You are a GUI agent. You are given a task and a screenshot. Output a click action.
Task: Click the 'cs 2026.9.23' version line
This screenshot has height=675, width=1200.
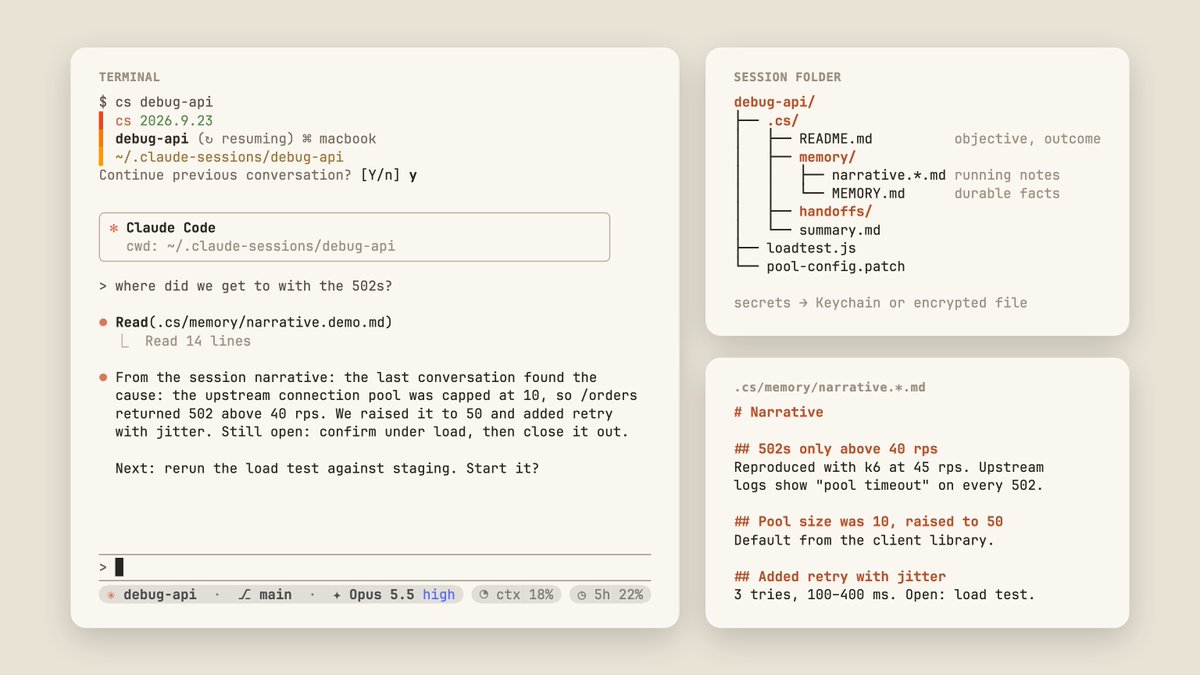[164, 121]
